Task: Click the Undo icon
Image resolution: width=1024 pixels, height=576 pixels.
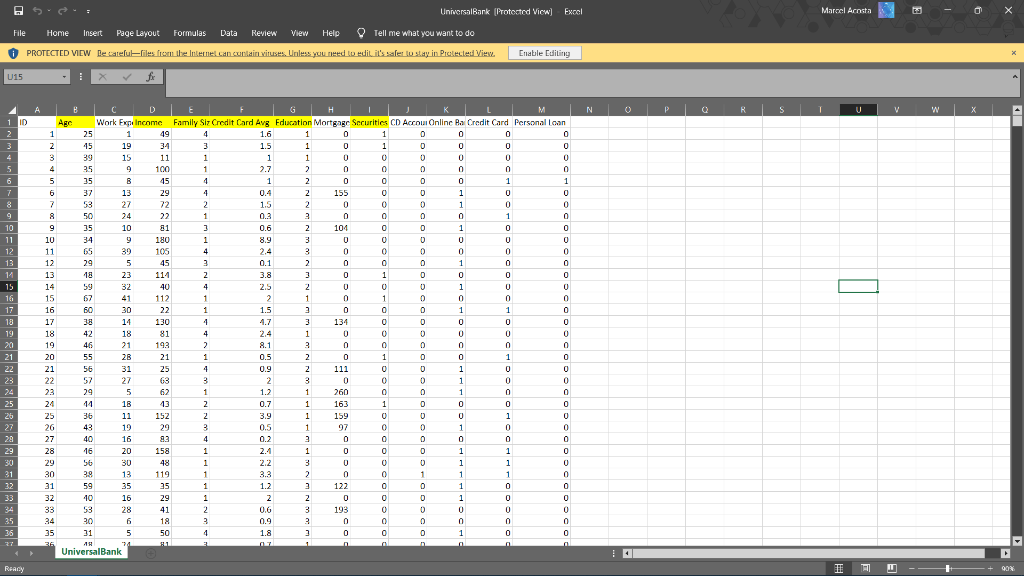Action: (37, 10)
